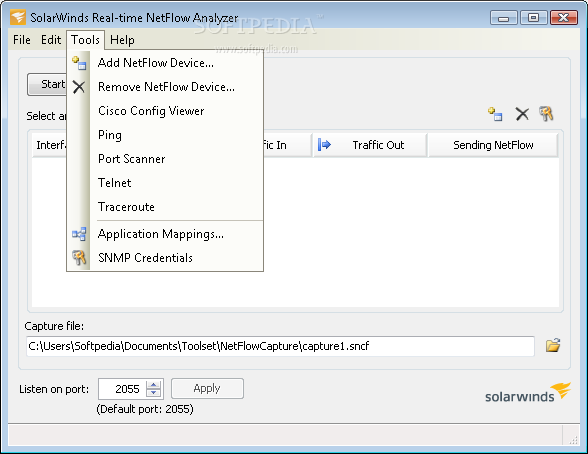Click the Interface column header
This screenshot has width=588, height=454.
click(50, 145)
